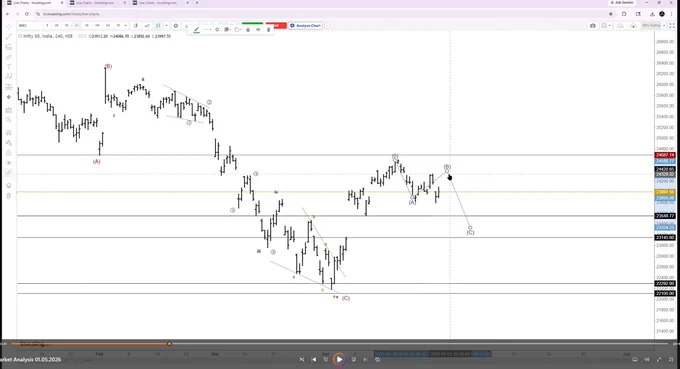Screen dimensions: 680x369
Task: Switch to the third Live Charts browser tab
Action: (x=159, y=3)
